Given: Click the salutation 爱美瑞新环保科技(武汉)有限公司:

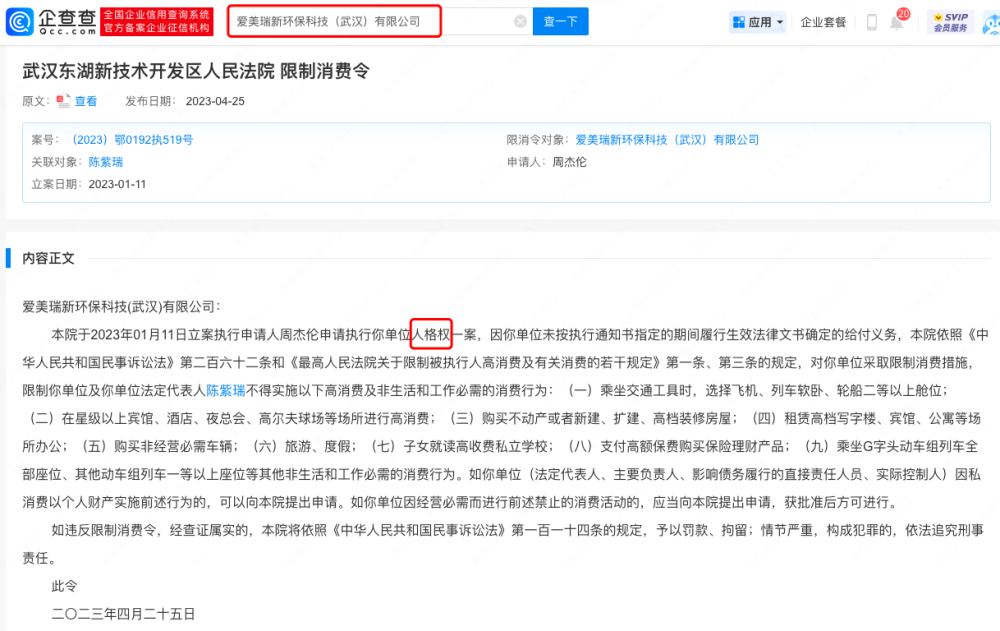Looking at the screenshot, I should tap(121, 307).
